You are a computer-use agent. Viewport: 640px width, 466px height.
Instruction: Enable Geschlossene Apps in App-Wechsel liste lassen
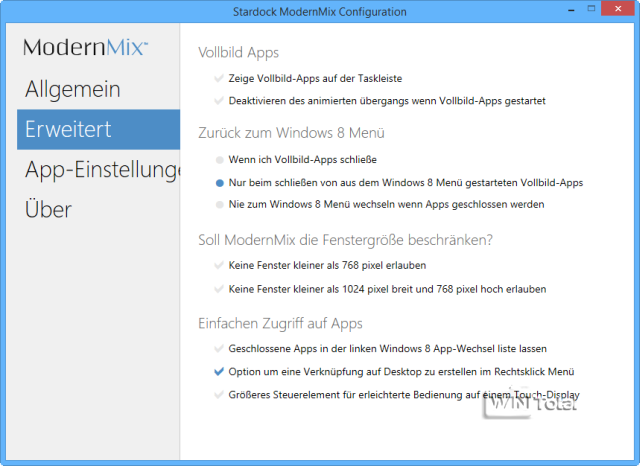point(219,348)
